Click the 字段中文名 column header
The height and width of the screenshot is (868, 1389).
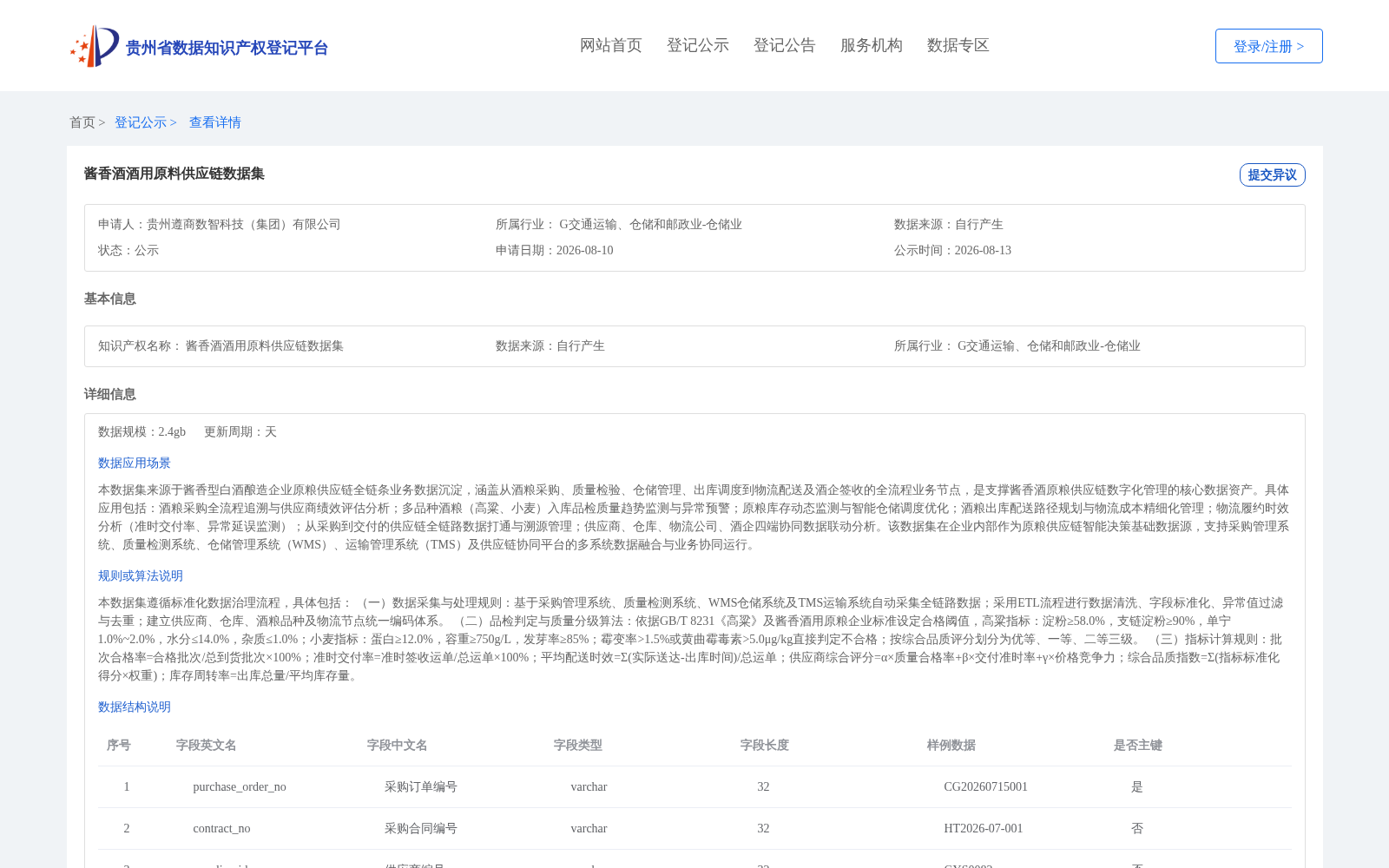pos(398,745)
